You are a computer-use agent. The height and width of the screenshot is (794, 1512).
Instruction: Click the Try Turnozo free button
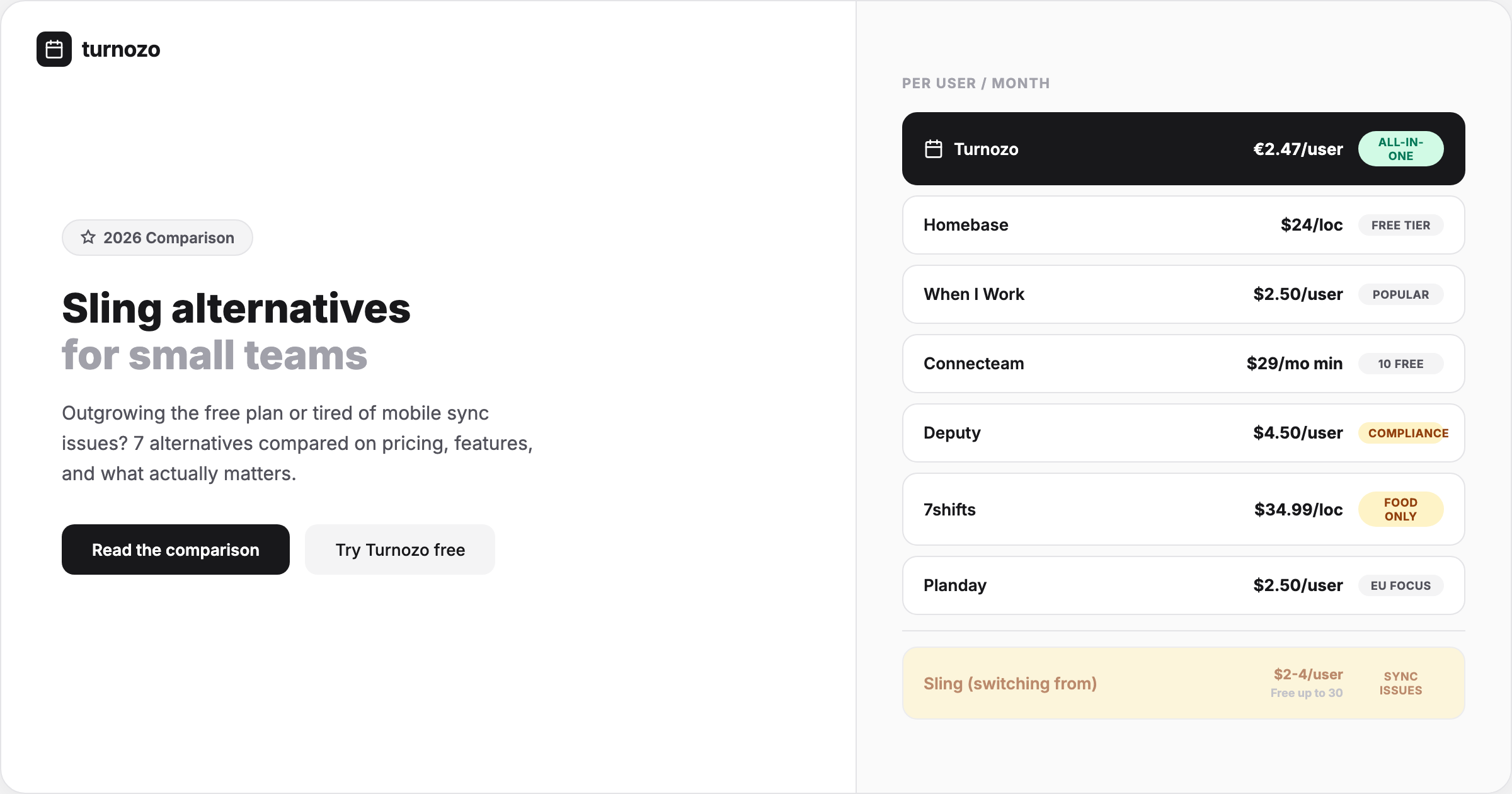(x=400, y=549)
